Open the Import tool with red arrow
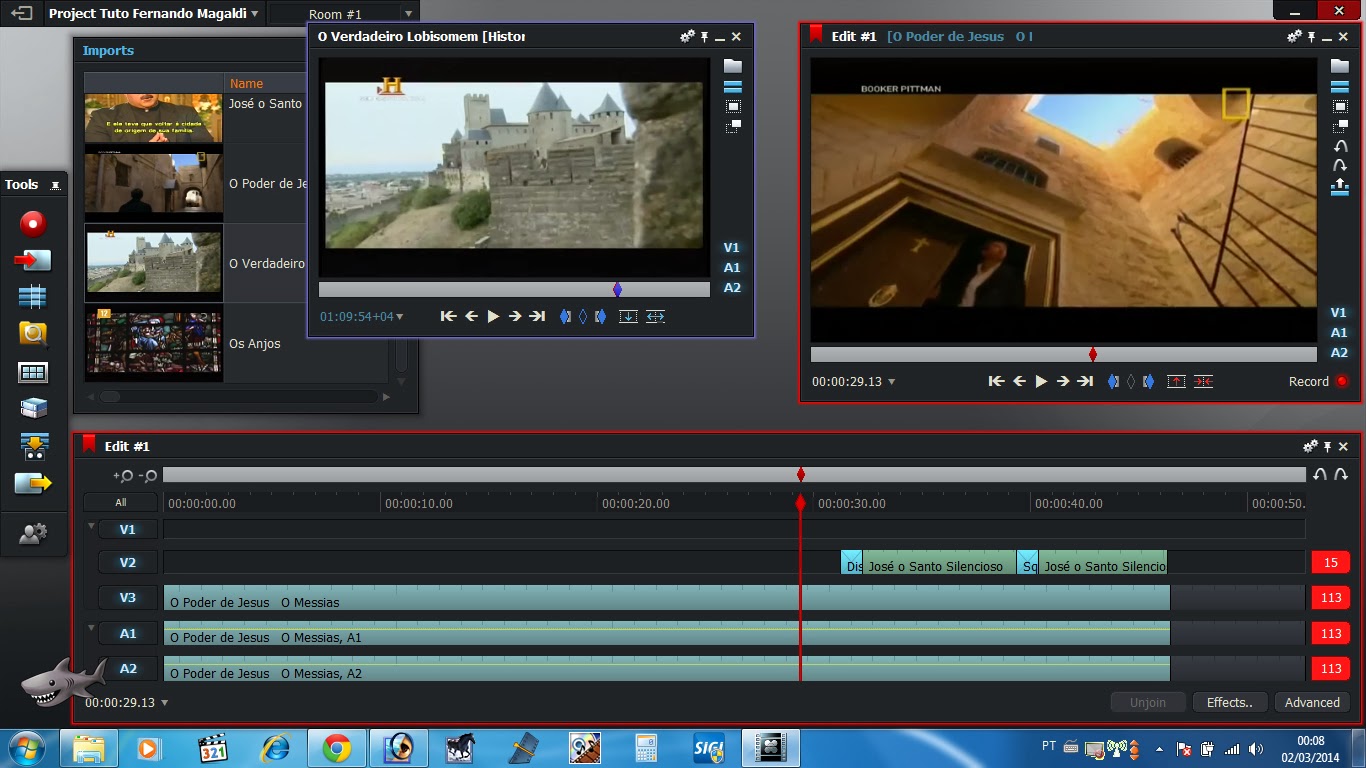The width and height of the screenshot is (1366, 768). [33, 260]
